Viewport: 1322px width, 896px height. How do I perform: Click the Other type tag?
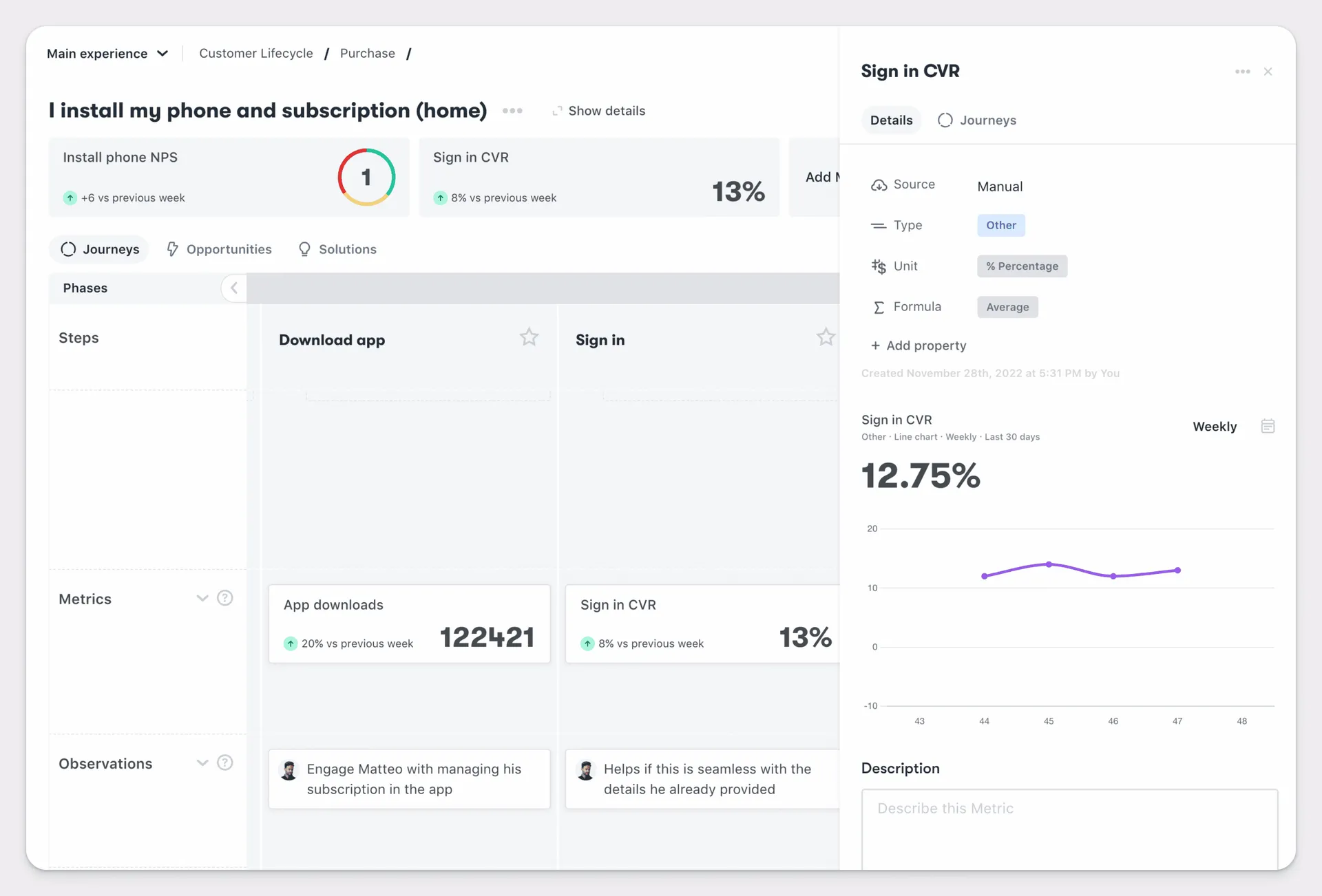pos(1001,225)
